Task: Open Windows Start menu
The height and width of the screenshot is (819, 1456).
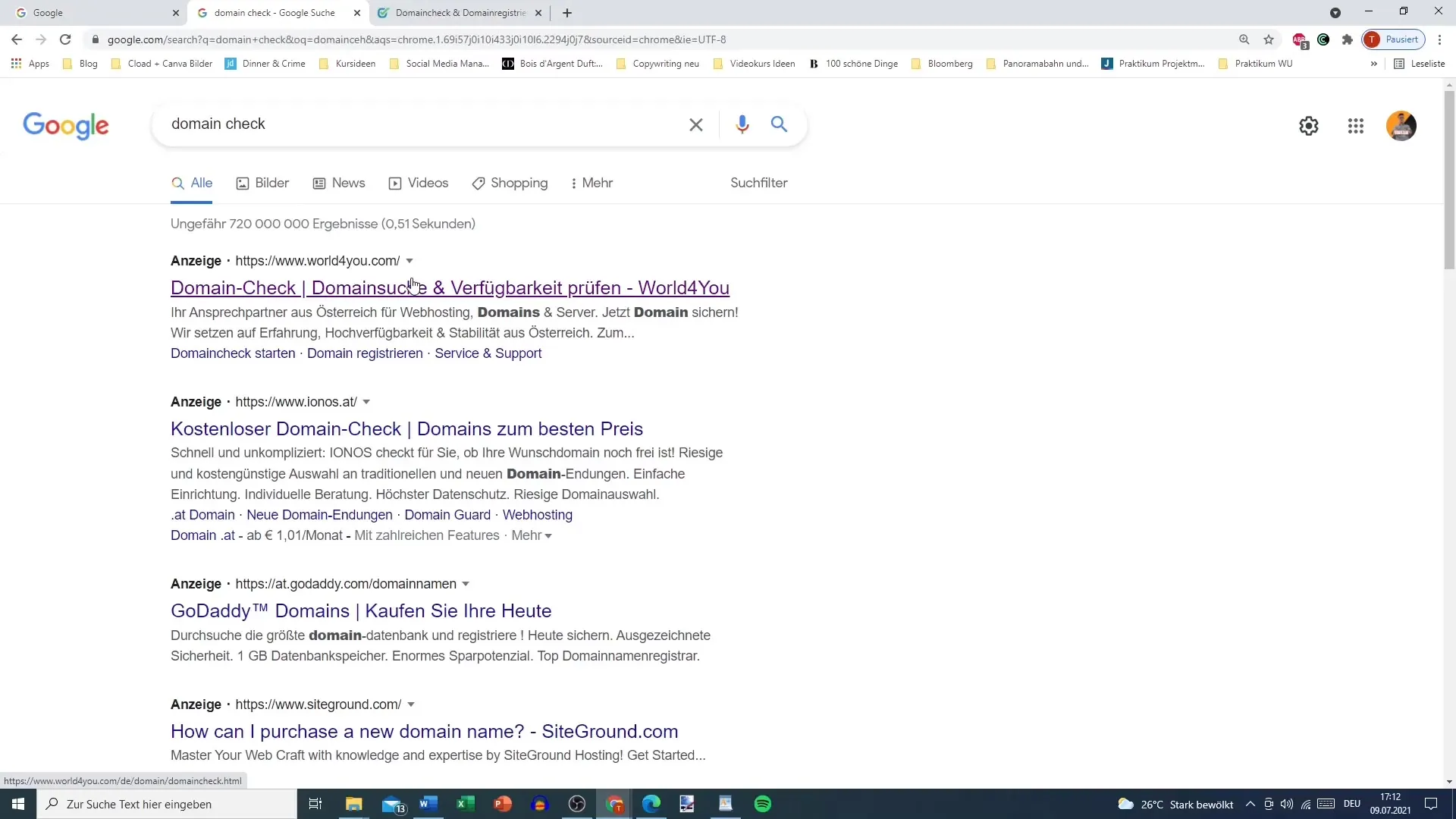Action: [18, 804]
